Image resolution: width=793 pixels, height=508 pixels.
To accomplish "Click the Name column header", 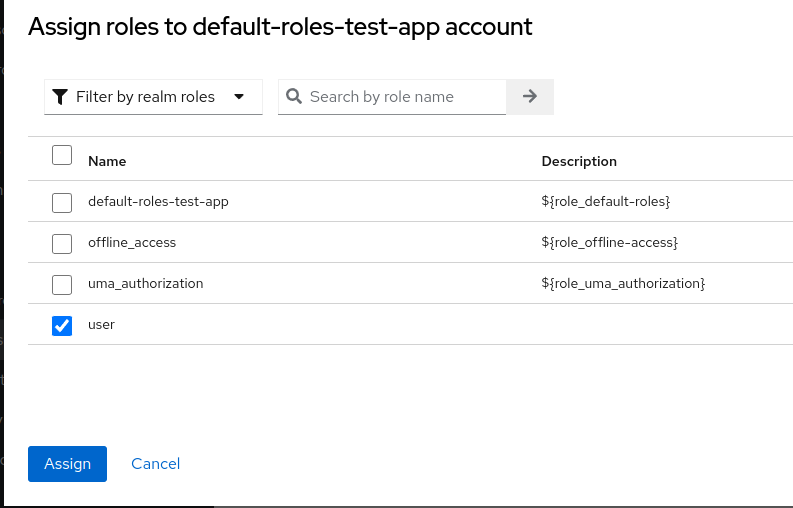I will tap(107, 161).
